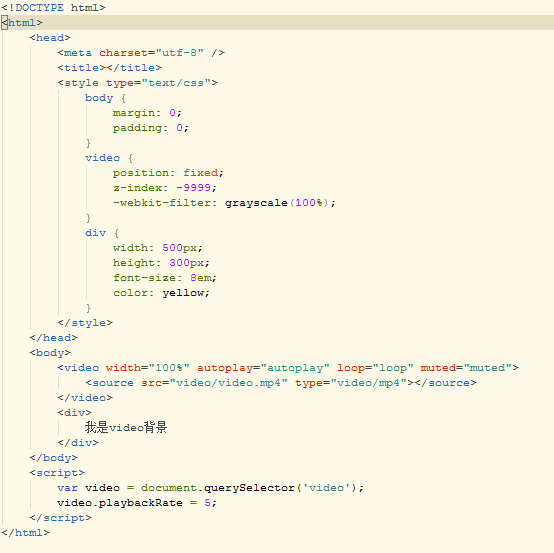This screenshot has width=554, height=553.
Task: Select the style type text/css line
Action: (x=137, y=83)
